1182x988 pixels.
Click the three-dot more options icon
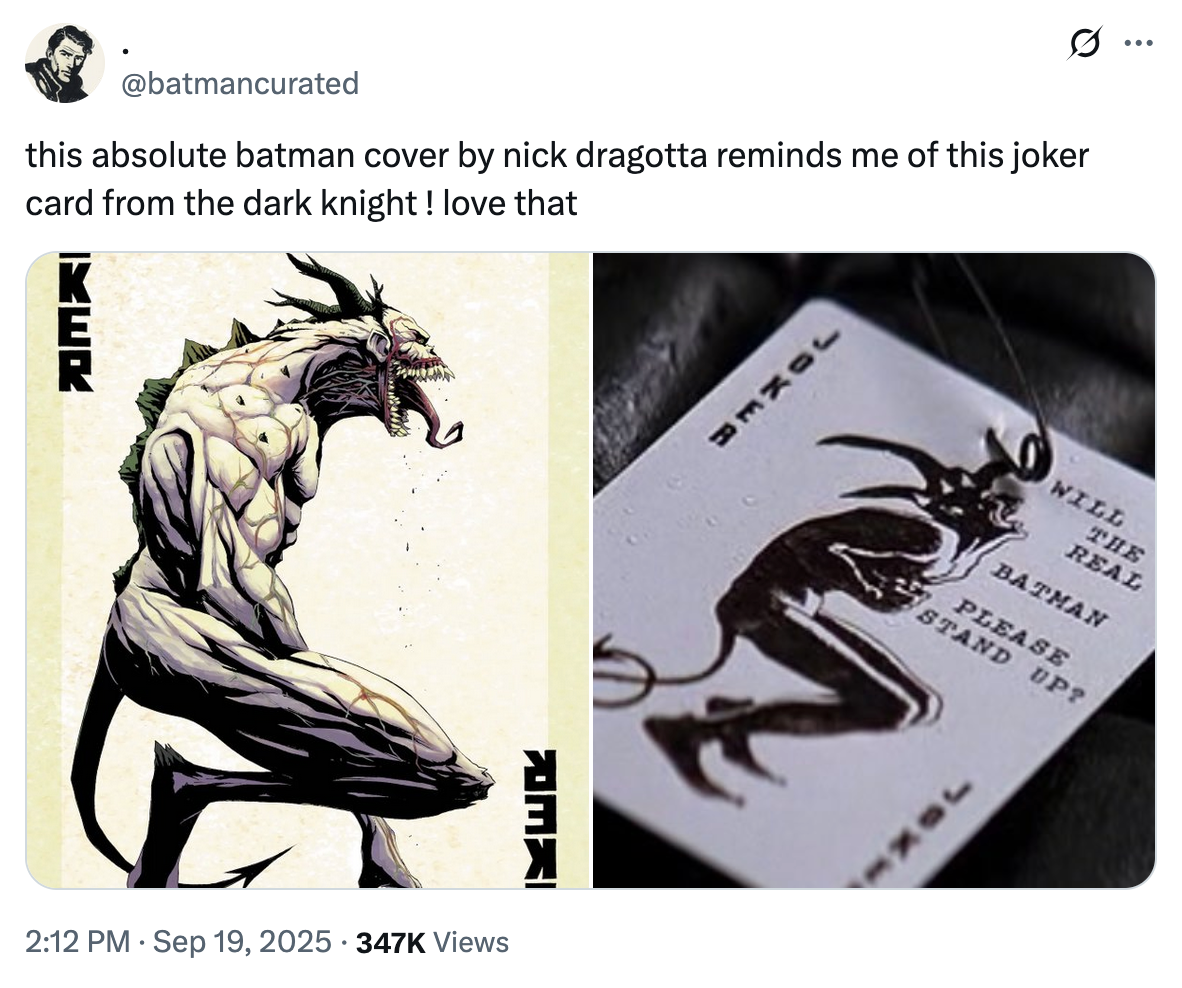[1137, 44]
